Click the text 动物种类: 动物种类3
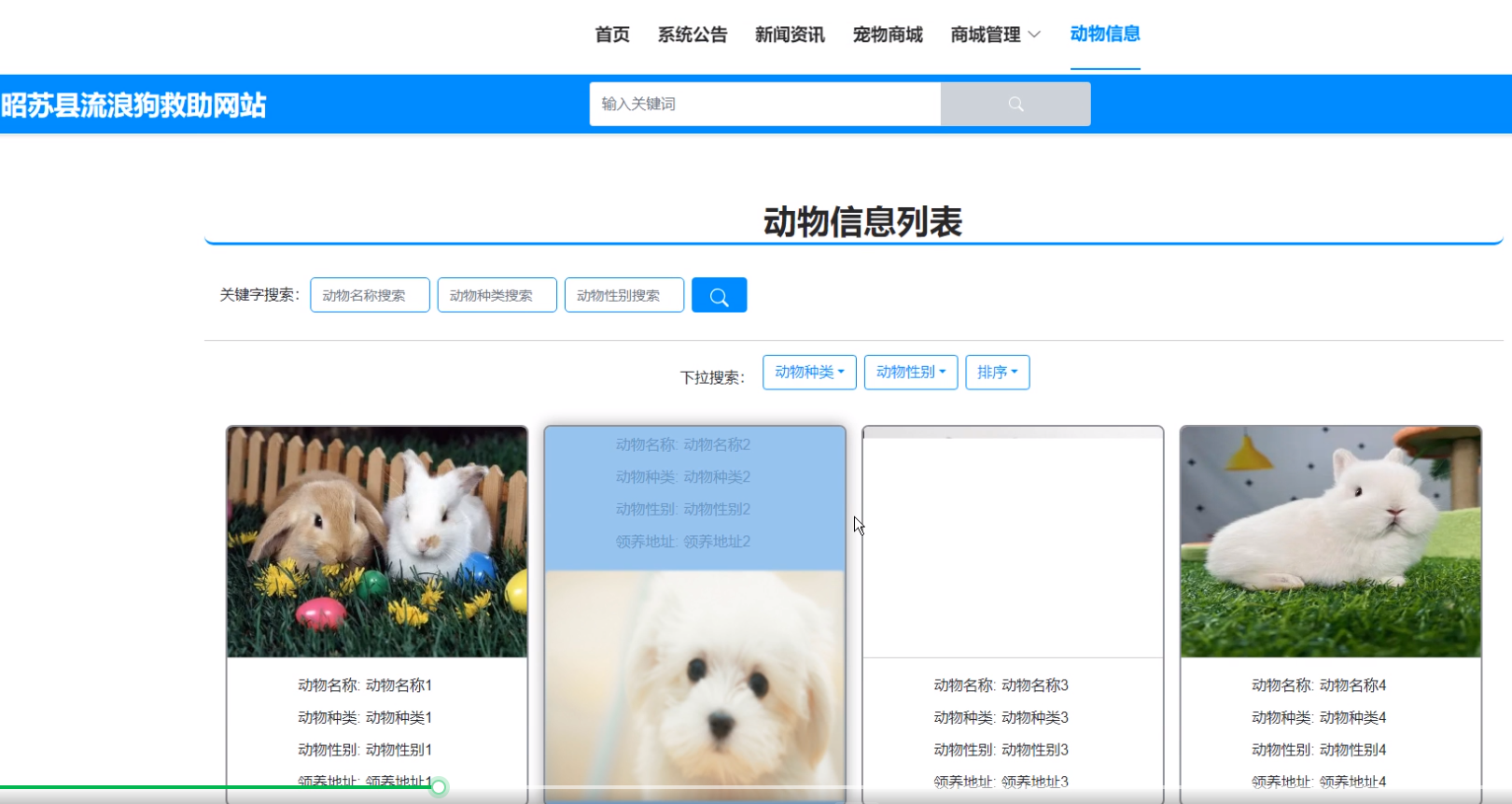Viewport: 1512px width, 804px height. click(1001, 717)
